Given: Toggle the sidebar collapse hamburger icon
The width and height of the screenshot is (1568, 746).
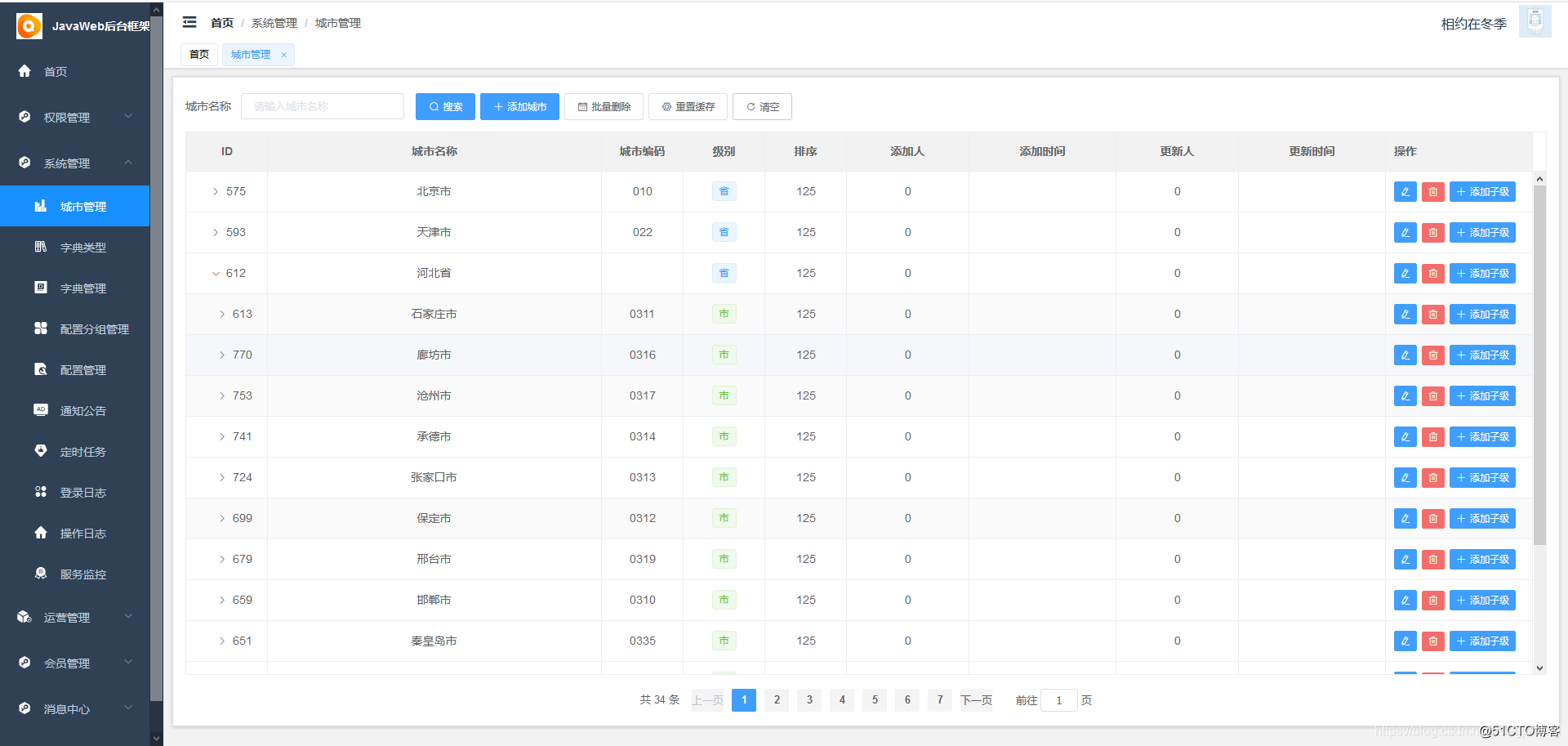Looking at the screenshot, I should 189,22.
